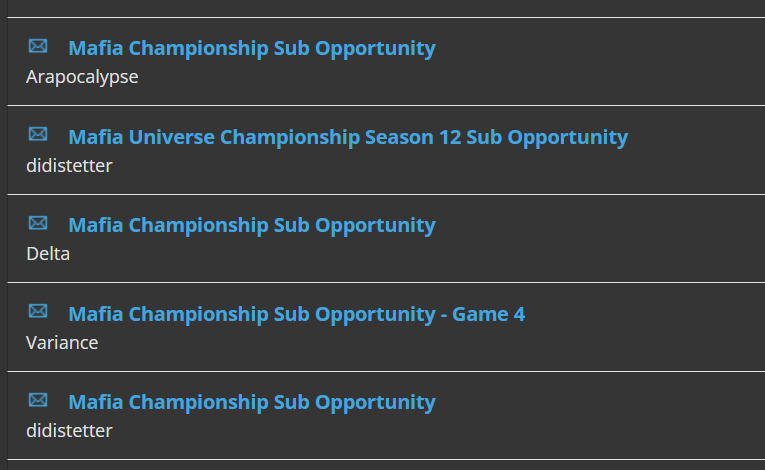Click the sender name Delta

click(x=48, y=254)
